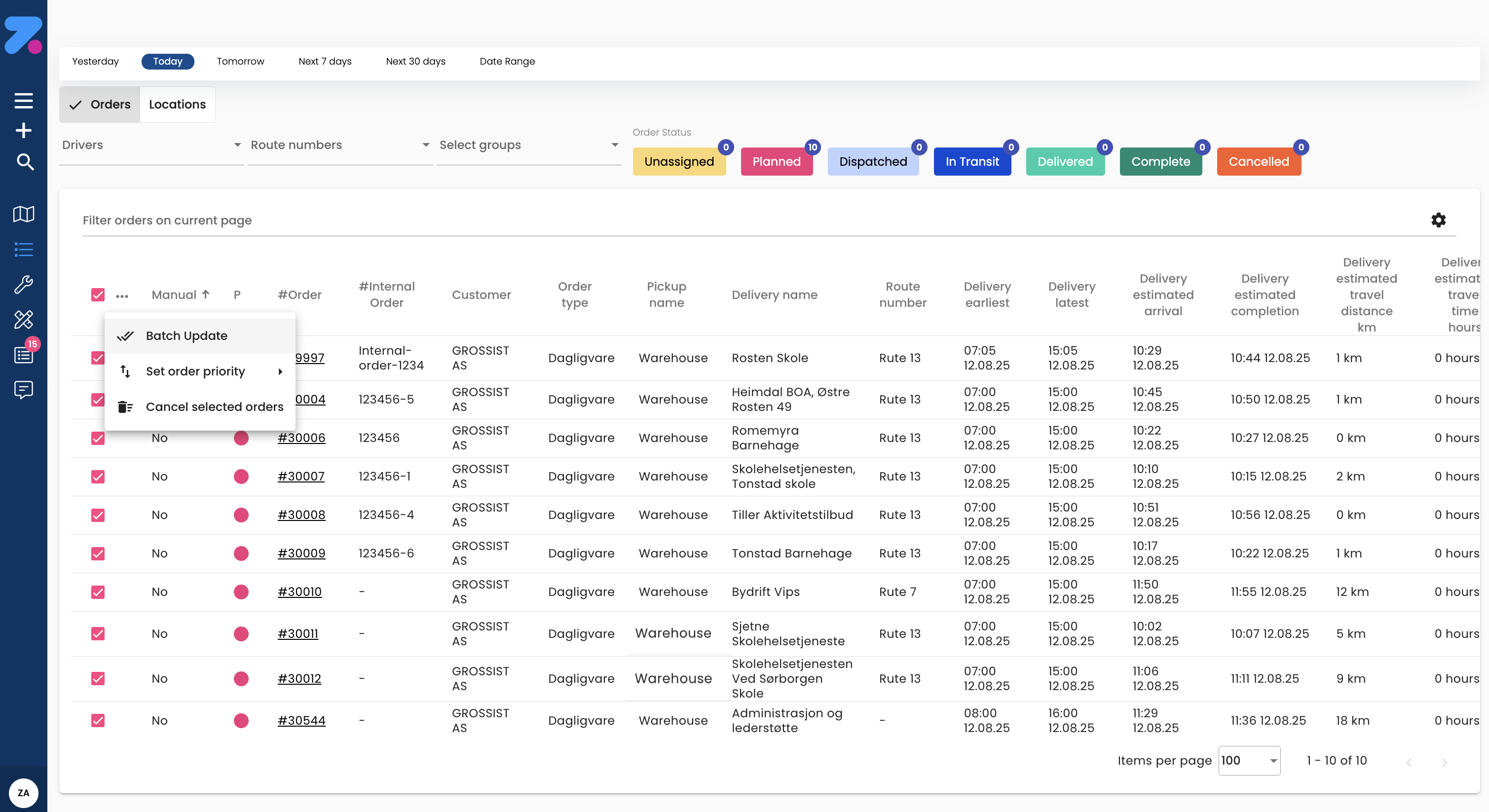Uncheck the checkbox for order #30006

click(97, 438)
